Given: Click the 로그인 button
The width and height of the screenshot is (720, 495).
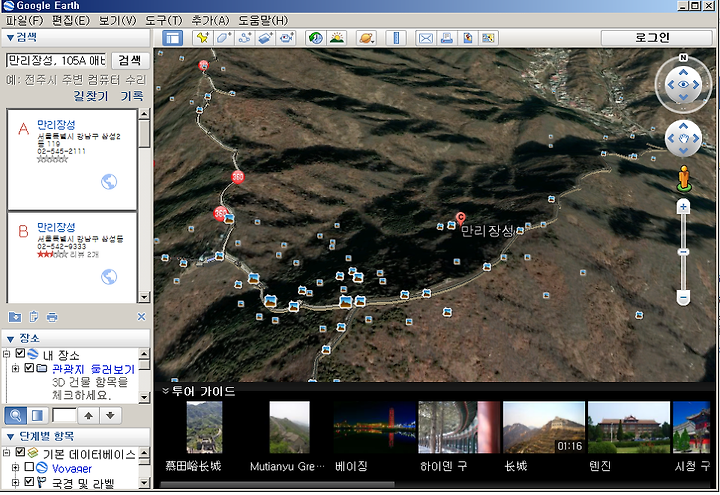Looking at the screenshot, I should pyautogui.click(x=656, y=38).
